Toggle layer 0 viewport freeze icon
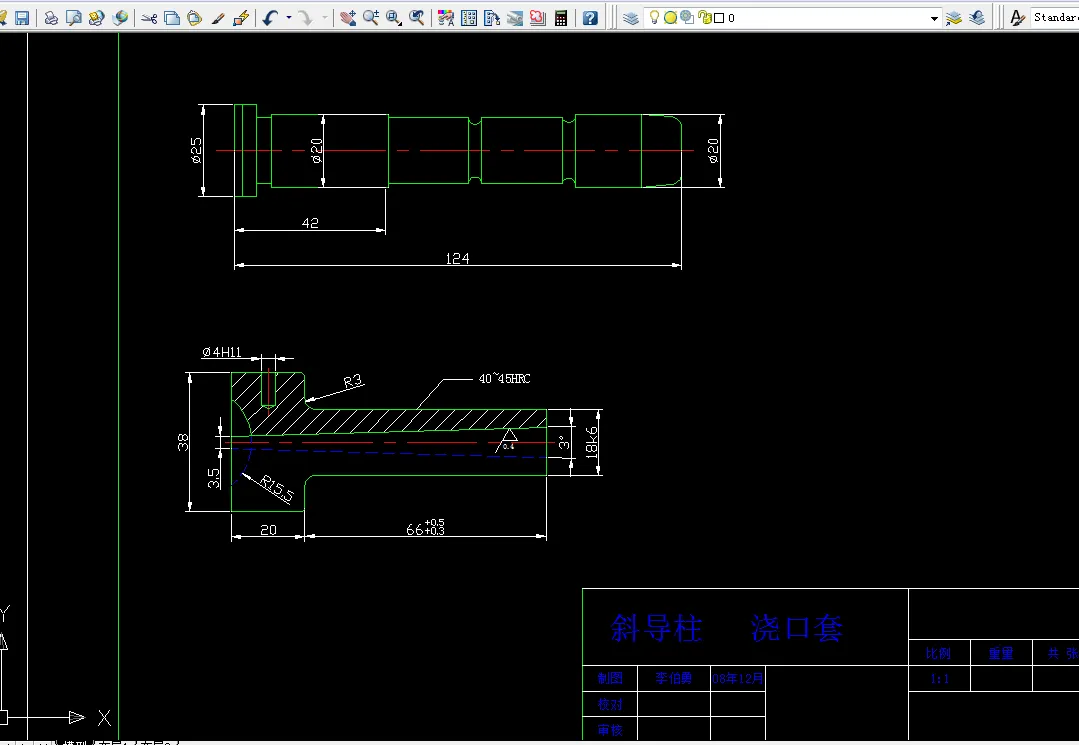 [x=687, y=18]
